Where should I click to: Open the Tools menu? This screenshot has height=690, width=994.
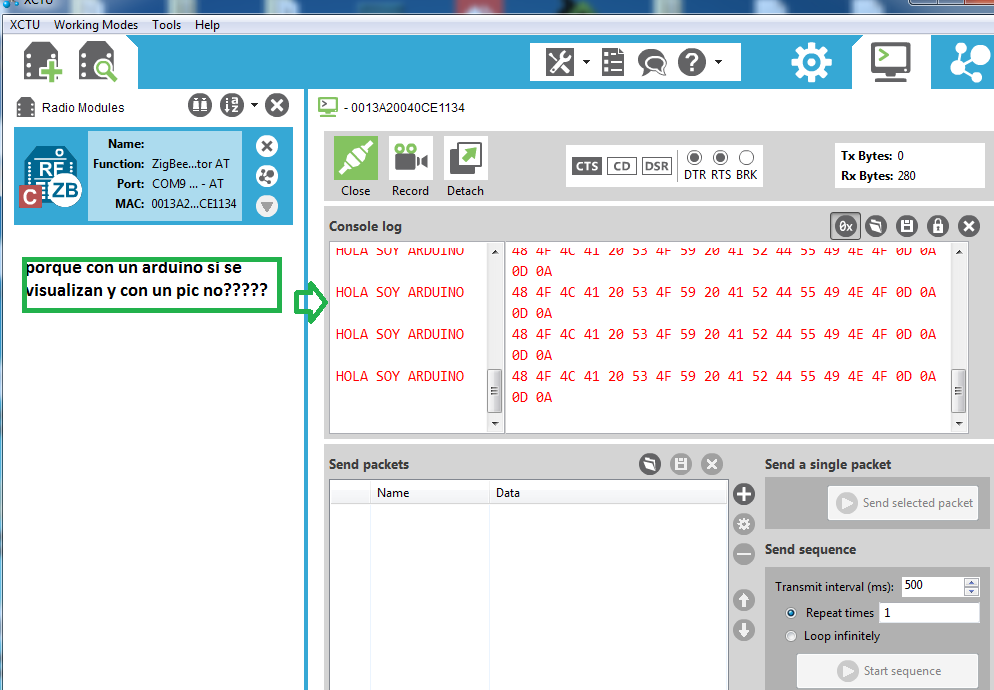(x=166, y=25)
